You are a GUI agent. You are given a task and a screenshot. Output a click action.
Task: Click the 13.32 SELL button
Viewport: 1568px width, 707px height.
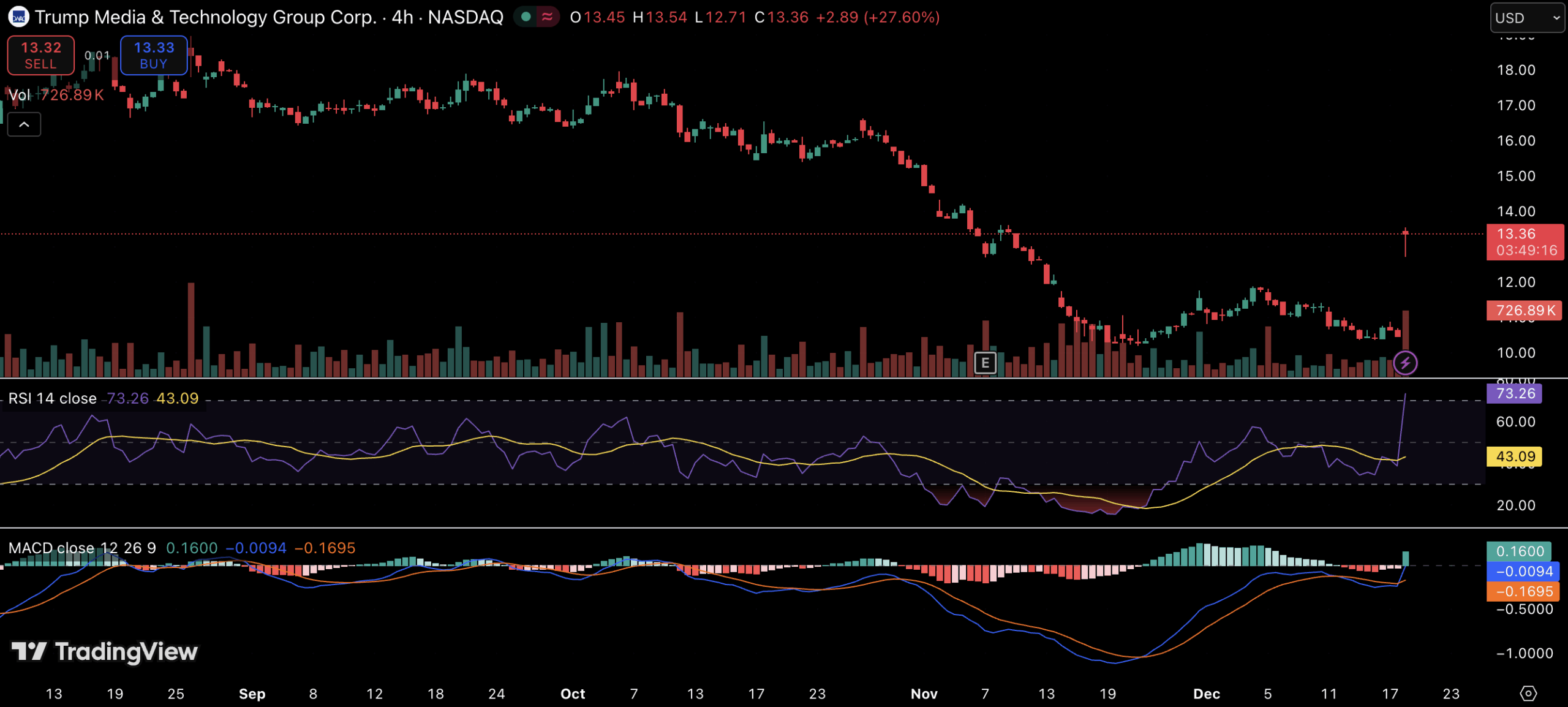click(41, 55)
